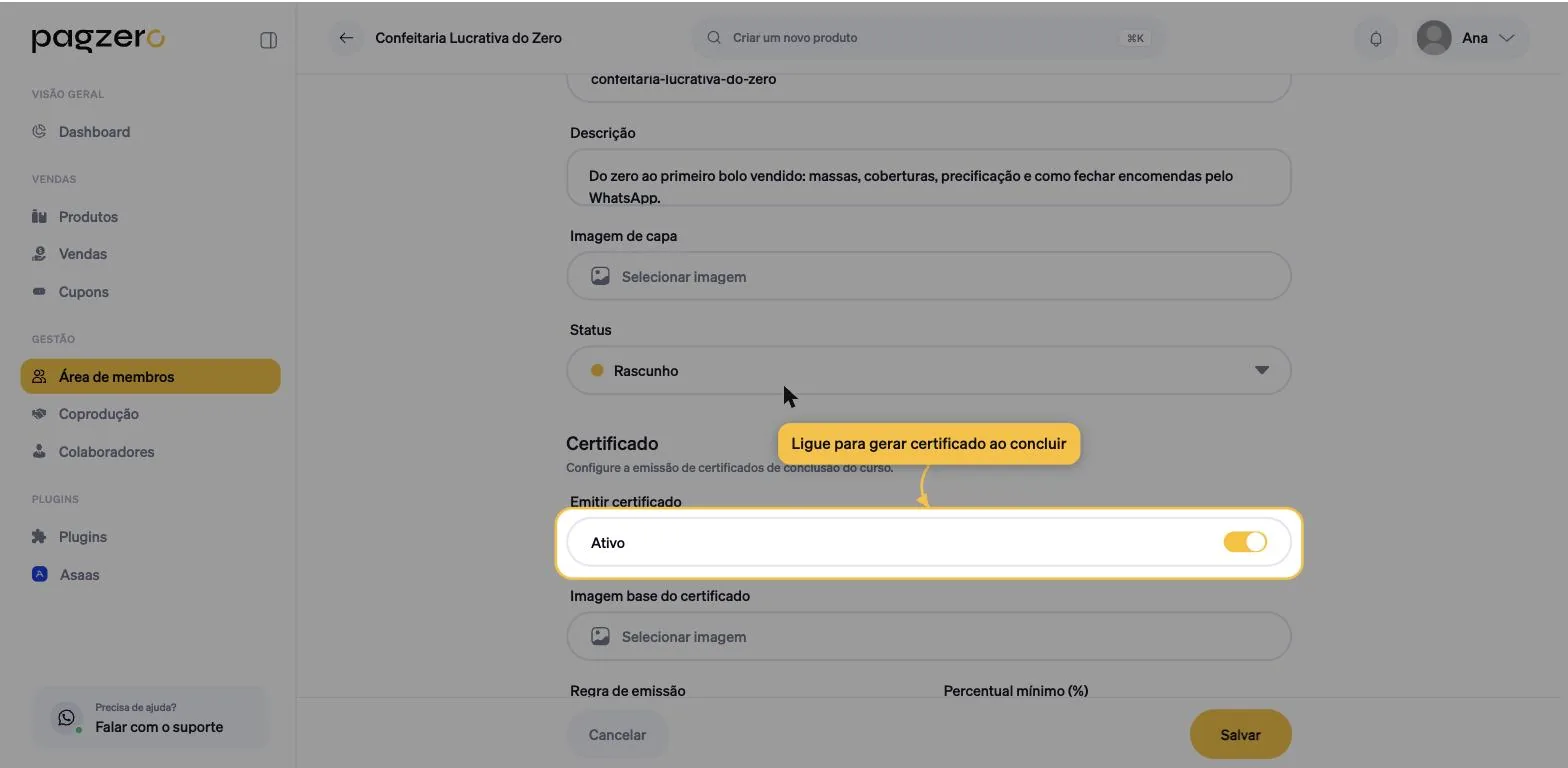This screenshot has width=1568, height=768.
Task: Click the Dashboard chart icon
Action: pos(39,131)
